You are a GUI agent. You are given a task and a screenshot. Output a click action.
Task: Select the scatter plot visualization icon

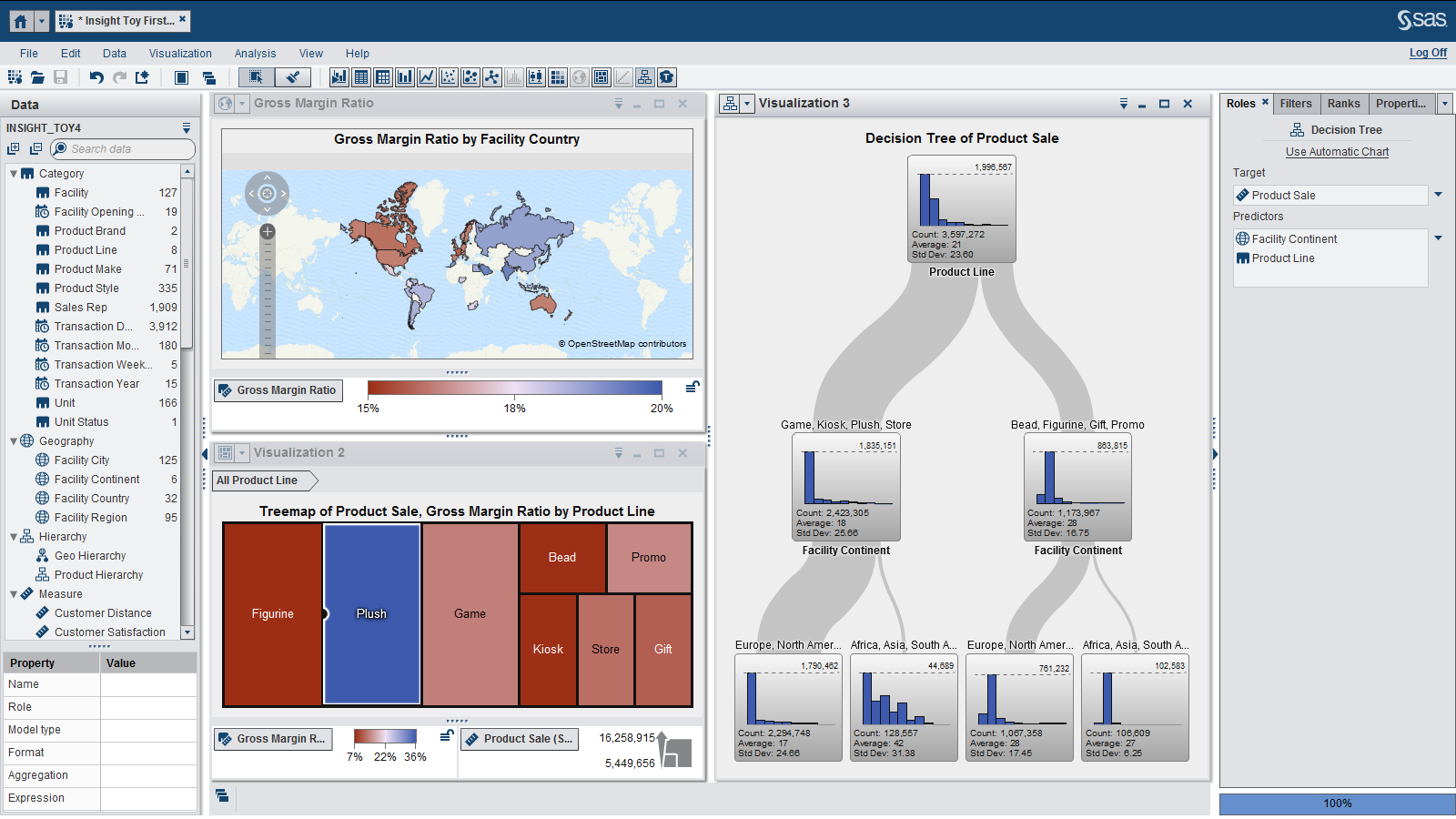pyautogui.click(x=449, y=78)
